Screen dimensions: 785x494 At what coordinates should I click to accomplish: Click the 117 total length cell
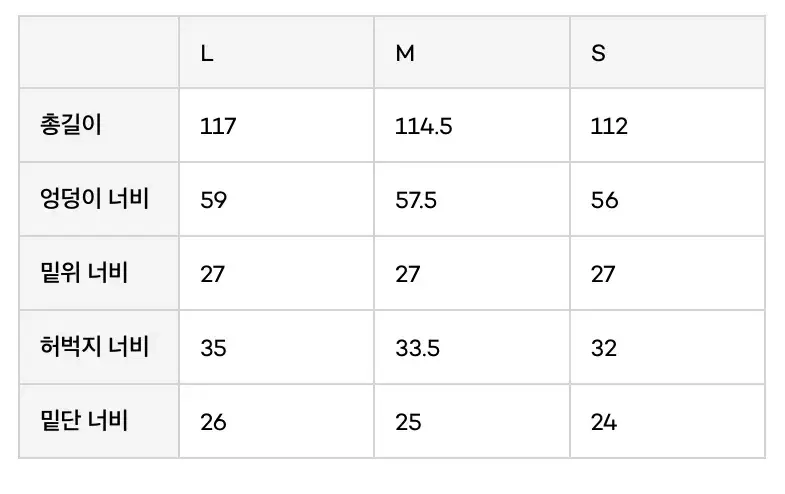point(218,126)
